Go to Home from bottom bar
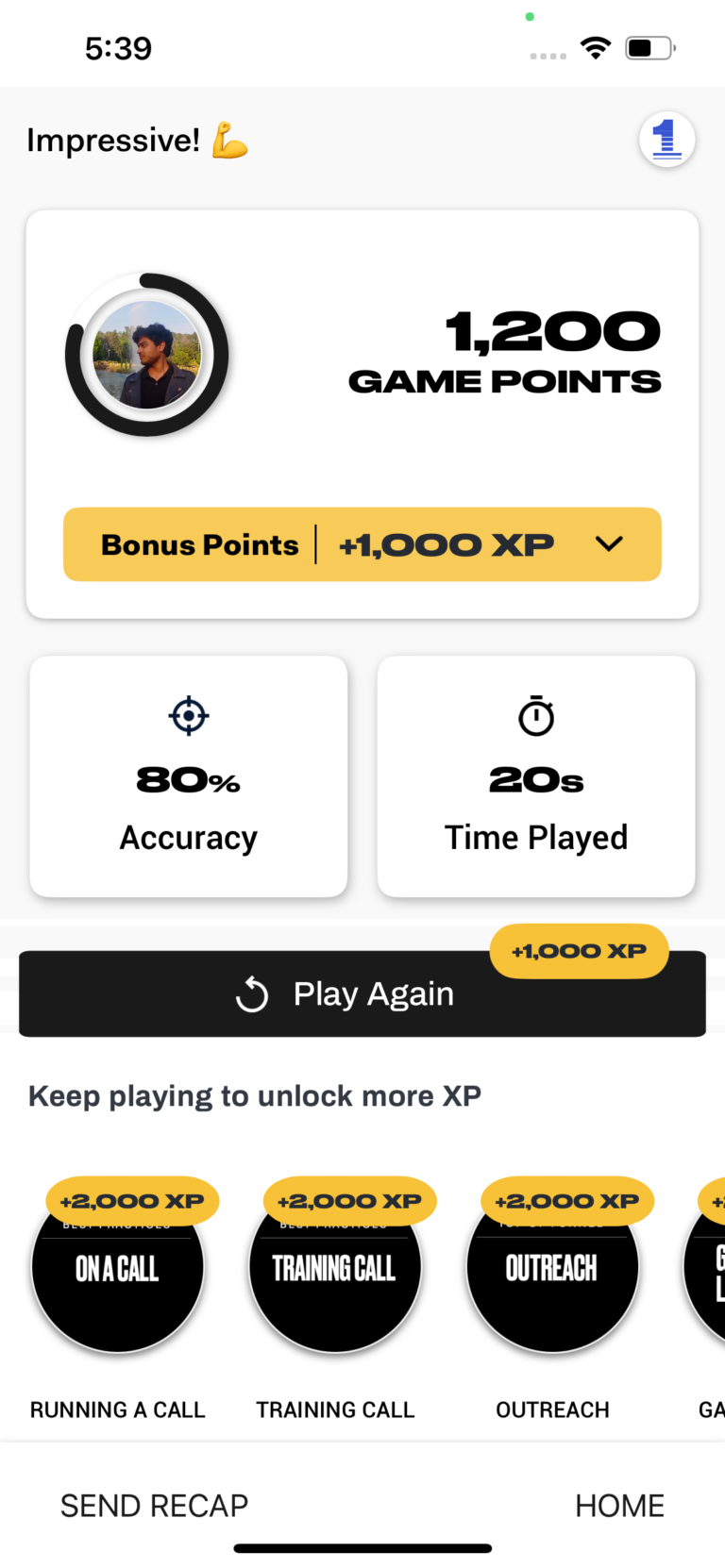The width and height of the screenshot is (725, 1568). click(x=619, y=1506)
